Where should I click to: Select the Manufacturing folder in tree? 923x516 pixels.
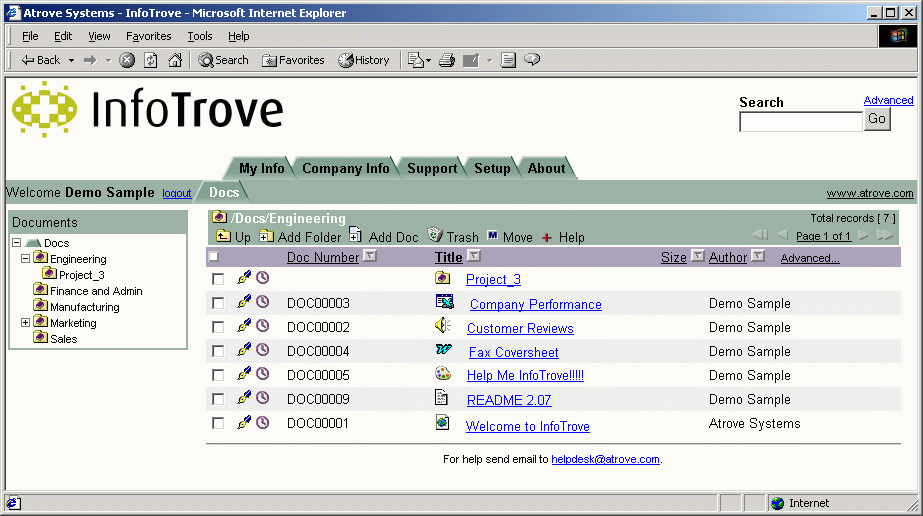(84, 307)
